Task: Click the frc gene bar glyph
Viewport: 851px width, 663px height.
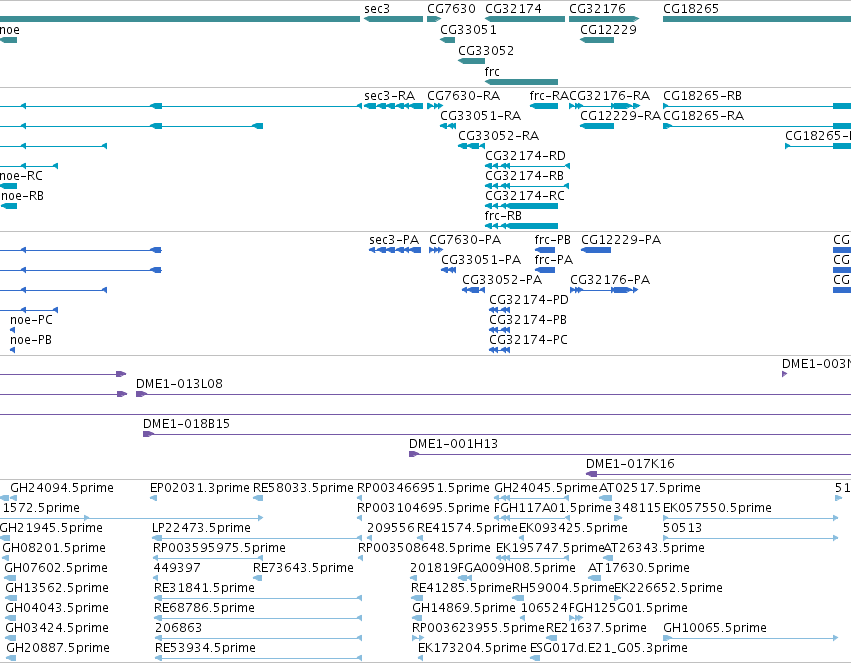Action: tap(521, 82)
